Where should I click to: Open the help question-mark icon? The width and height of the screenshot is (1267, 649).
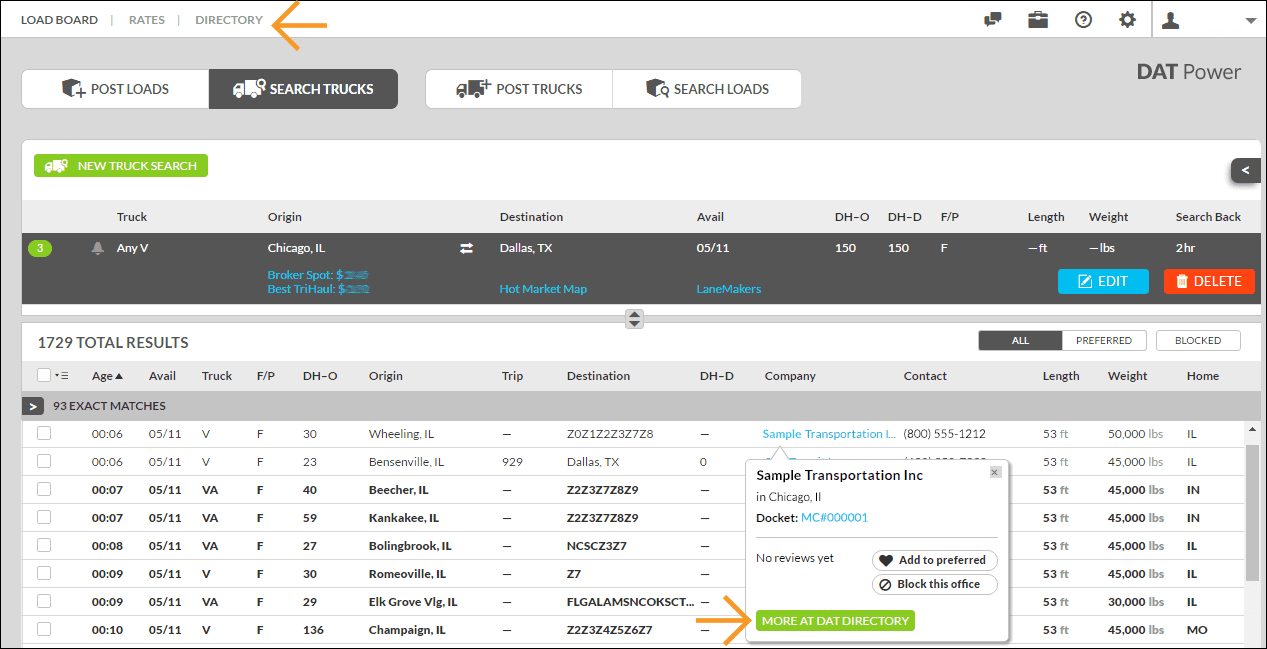click(1083, 19)
